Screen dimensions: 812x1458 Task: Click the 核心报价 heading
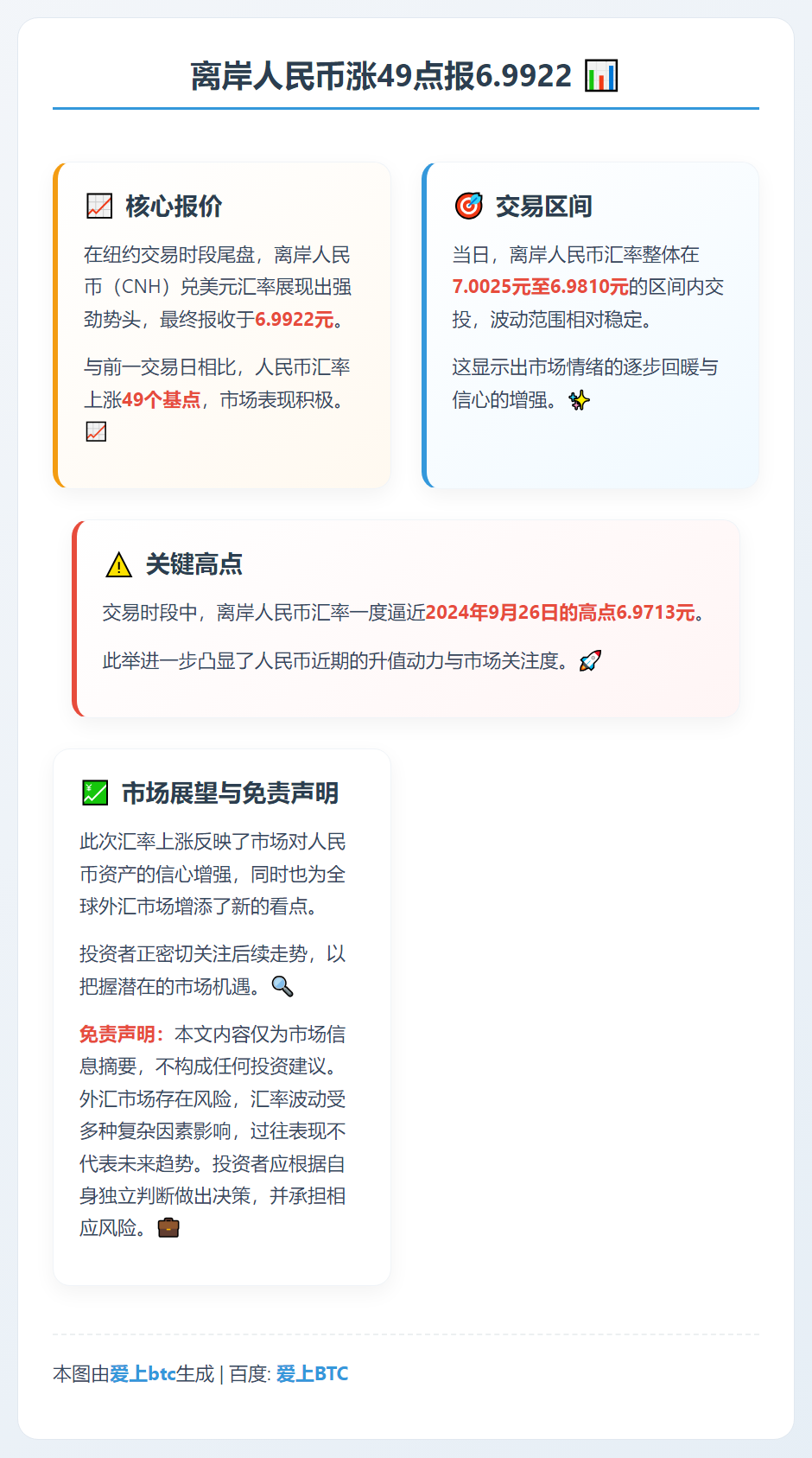click(x=174, y=207)
